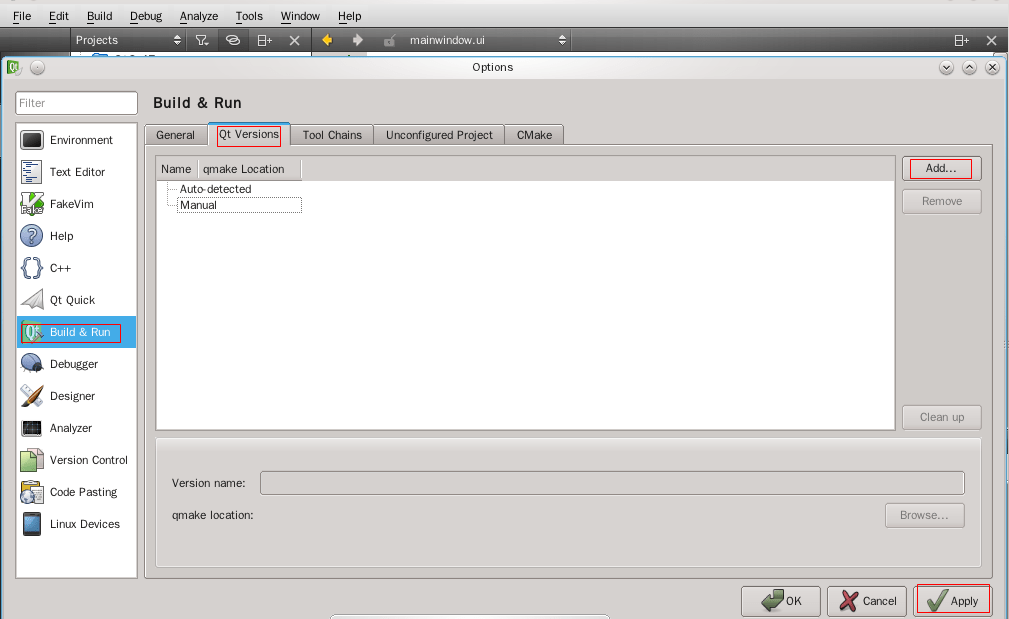Viewport: 1009px width, 619px height.
Task: Select the Help category icon
Action: (33, 235)
